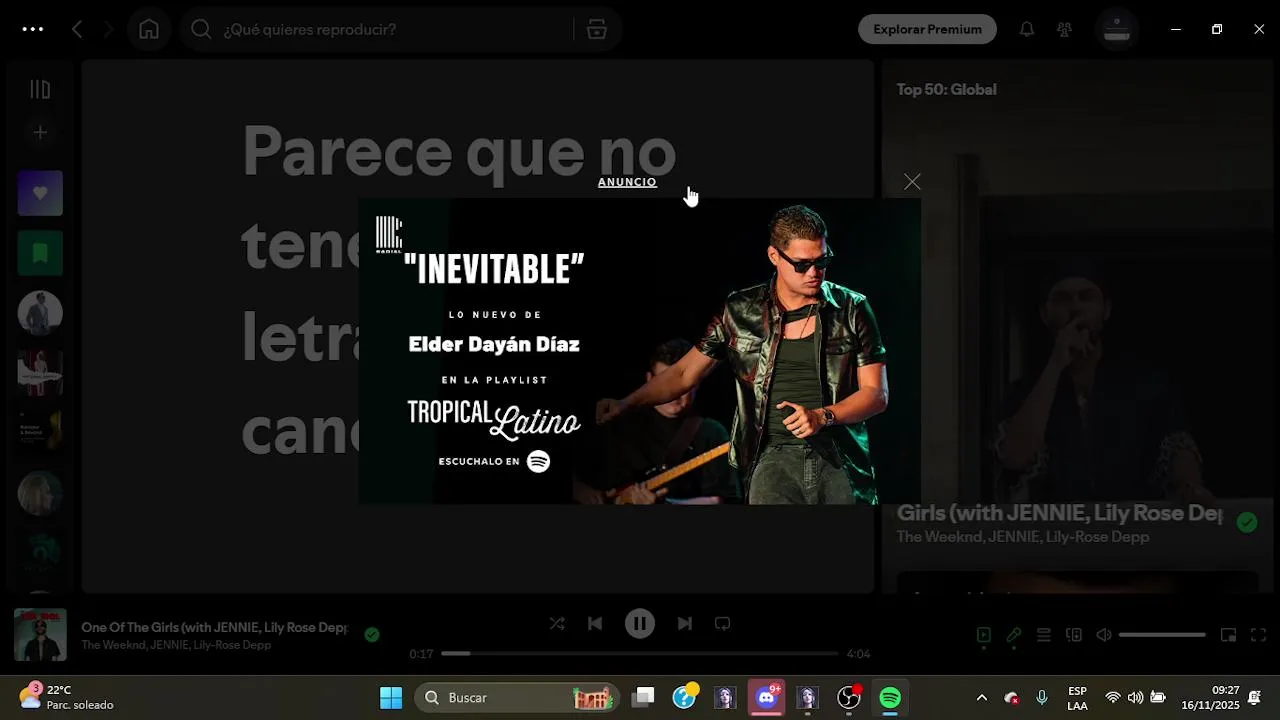
Task: Toggle repeat mode
Action: [722, 624]
